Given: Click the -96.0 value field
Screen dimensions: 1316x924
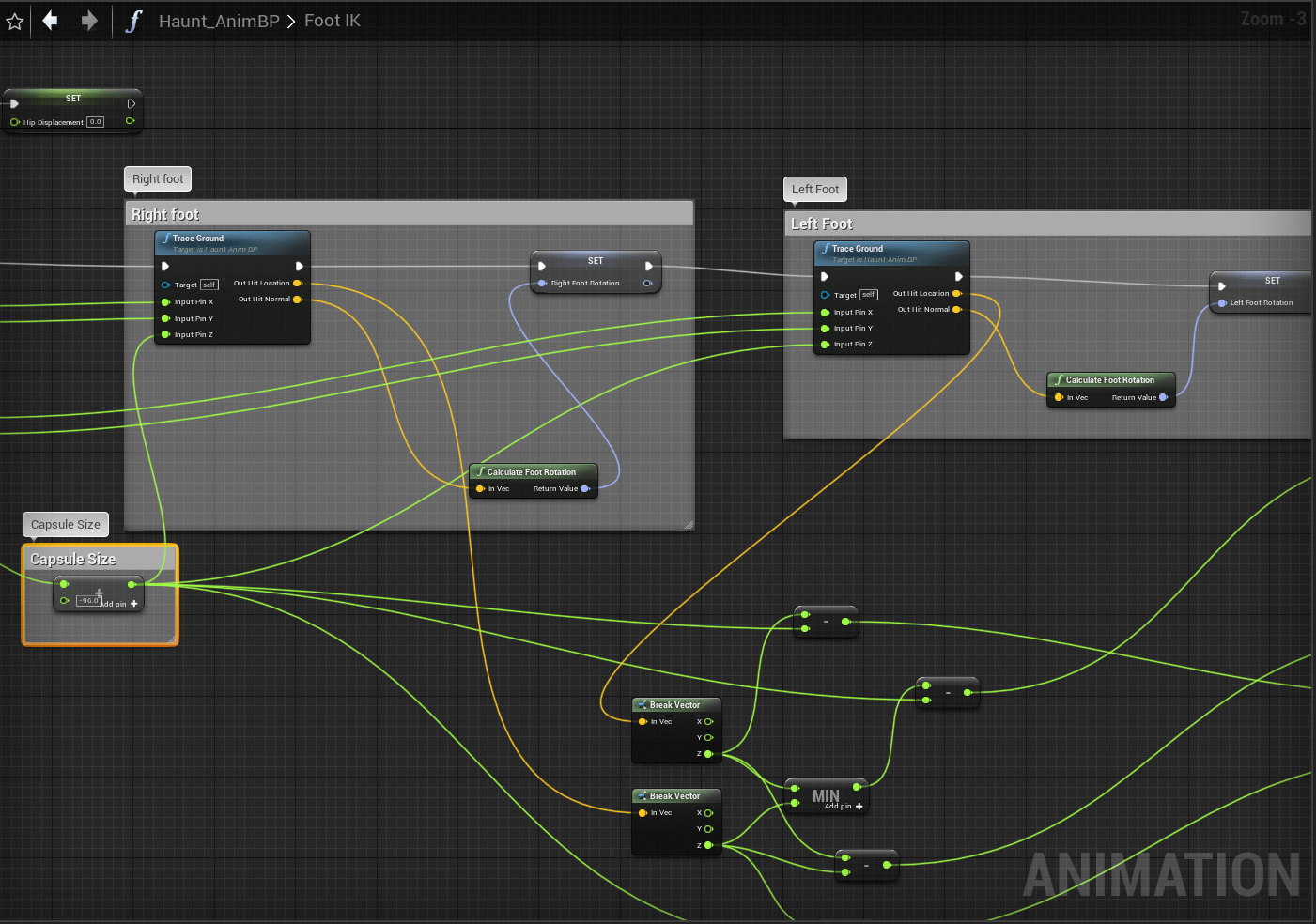Looking at the screenshot, I should [88, 600].
